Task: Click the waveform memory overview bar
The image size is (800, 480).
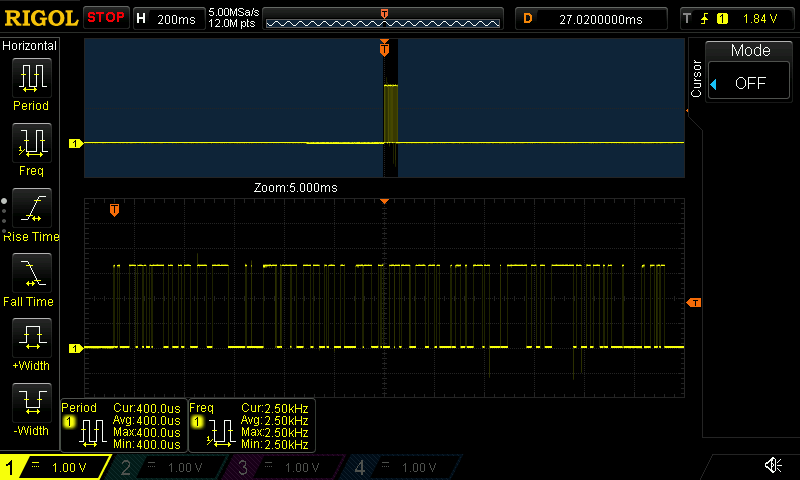Action: click(383, 19)
